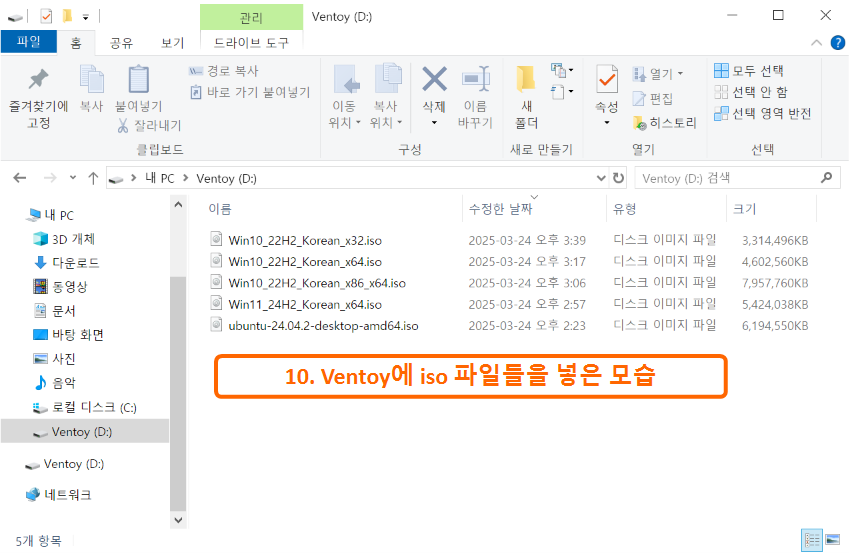
Task: Collapse the ribbon with chevron arrow
Action: (x=817, y=43)
